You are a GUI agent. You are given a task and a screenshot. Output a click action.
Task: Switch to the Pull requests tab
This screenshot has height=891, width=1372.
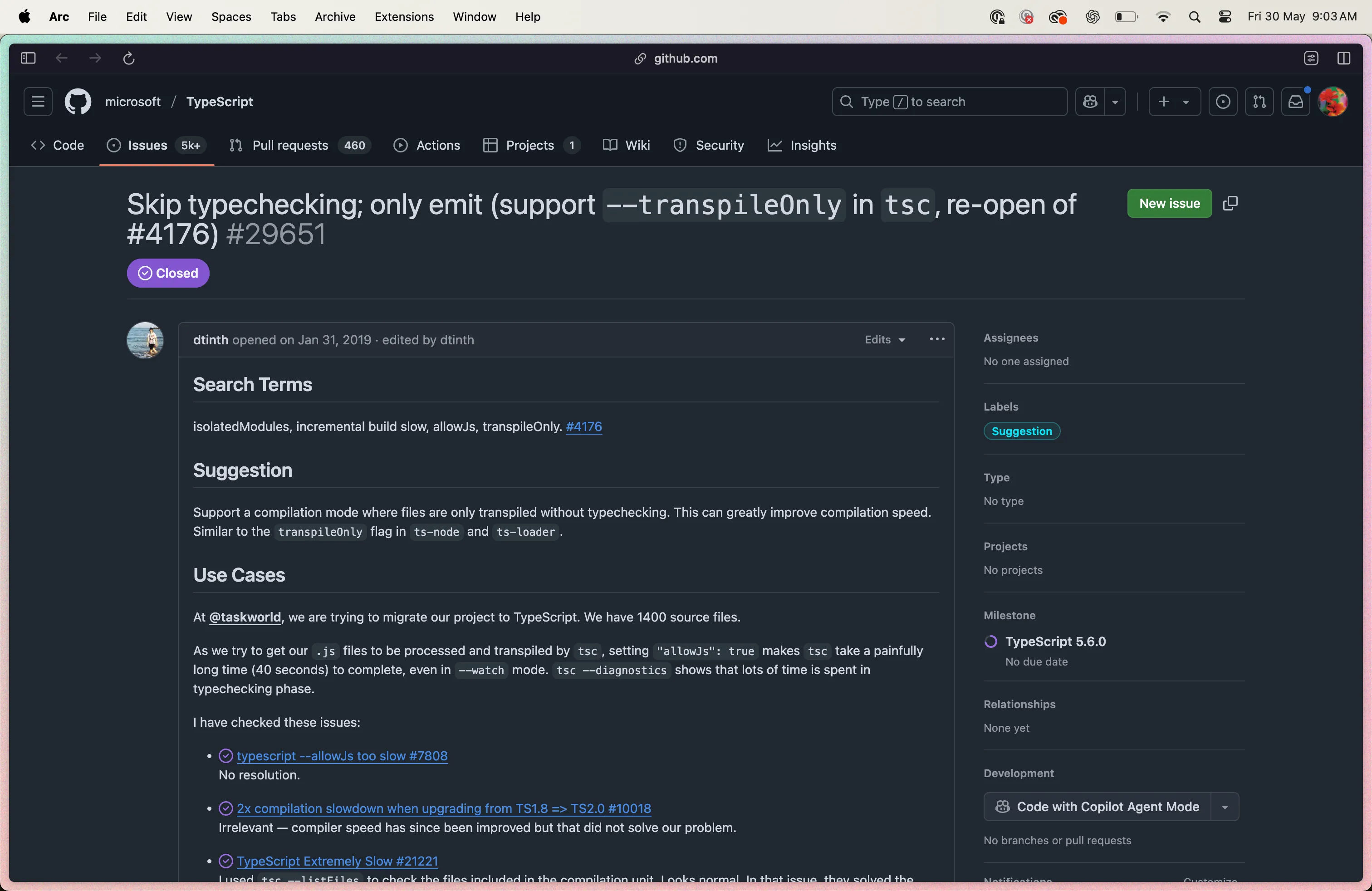click(x=300, y=145)
